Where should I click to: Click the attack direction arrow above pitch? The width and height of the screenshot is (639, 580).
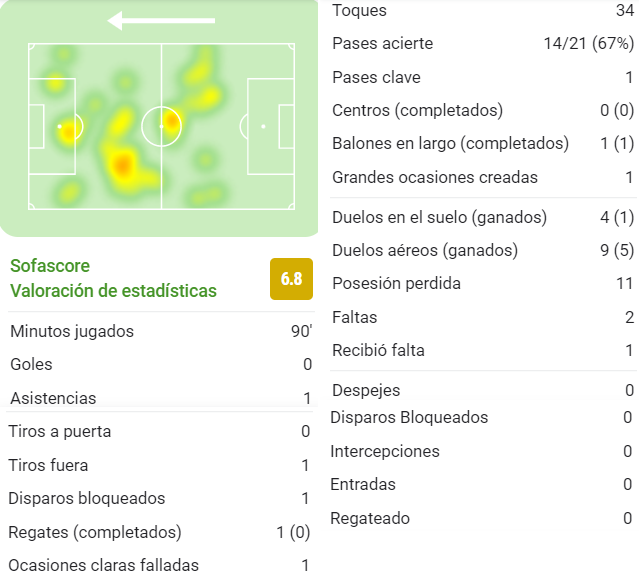tap(161, 20)
